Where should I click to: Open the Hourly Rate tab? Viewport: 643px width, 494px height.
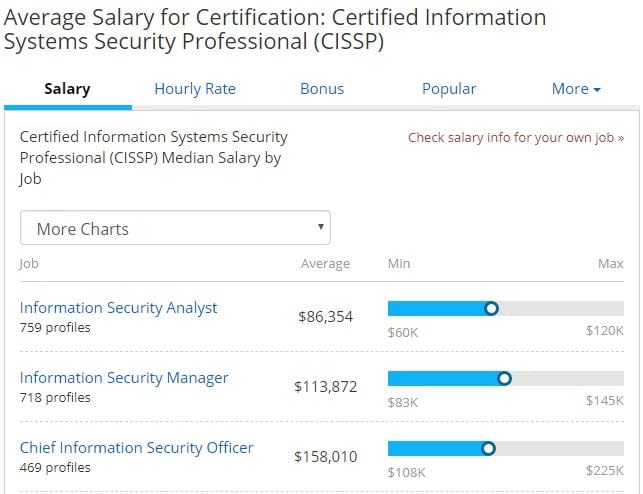point(195,89)
